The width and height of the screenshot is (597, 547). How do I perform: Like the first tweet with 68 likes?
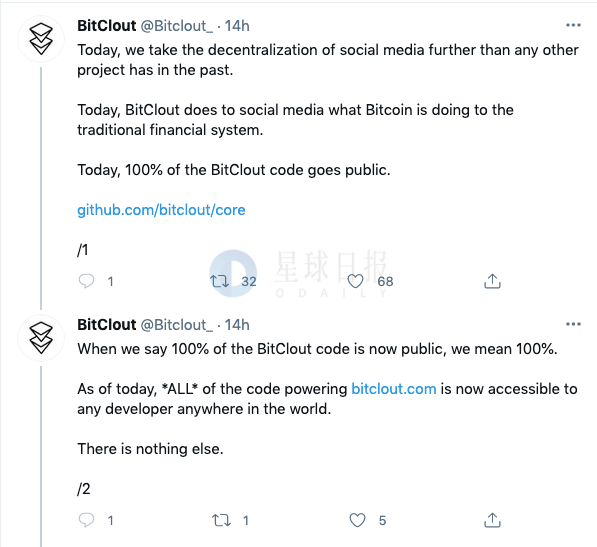tap(355, 281)
